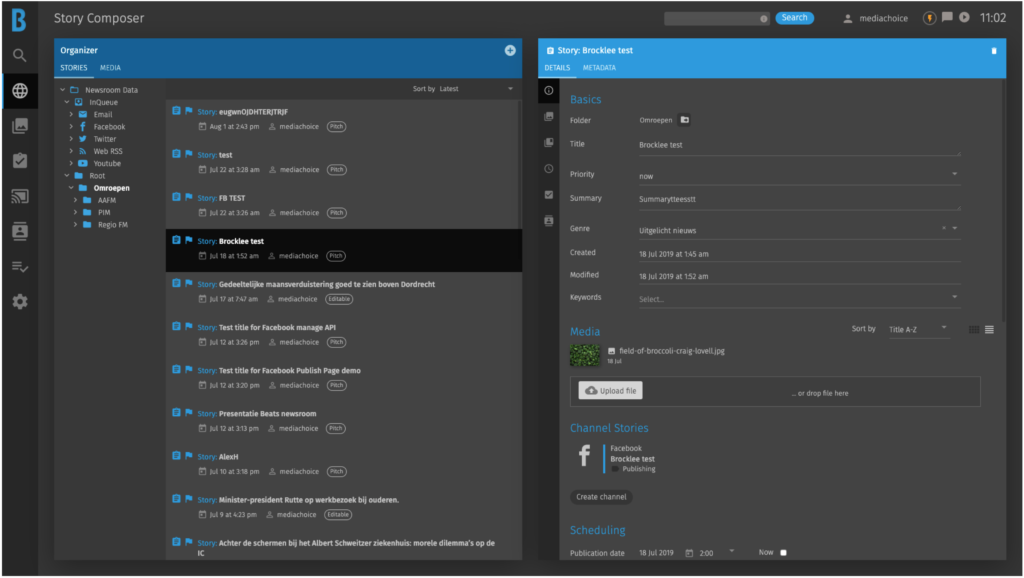
Task: Switch media to grid view
Action: click(x=974, y=330)
